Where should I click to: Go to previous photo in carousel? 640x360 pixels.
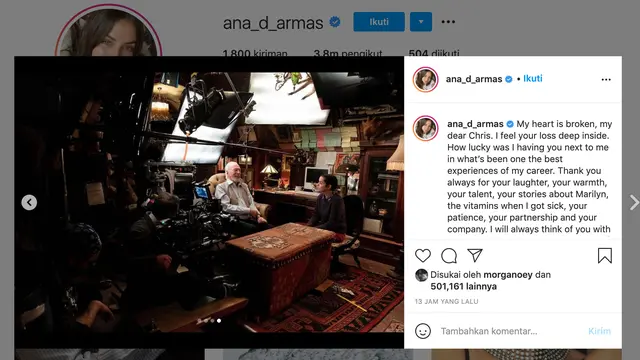point(29,202)
